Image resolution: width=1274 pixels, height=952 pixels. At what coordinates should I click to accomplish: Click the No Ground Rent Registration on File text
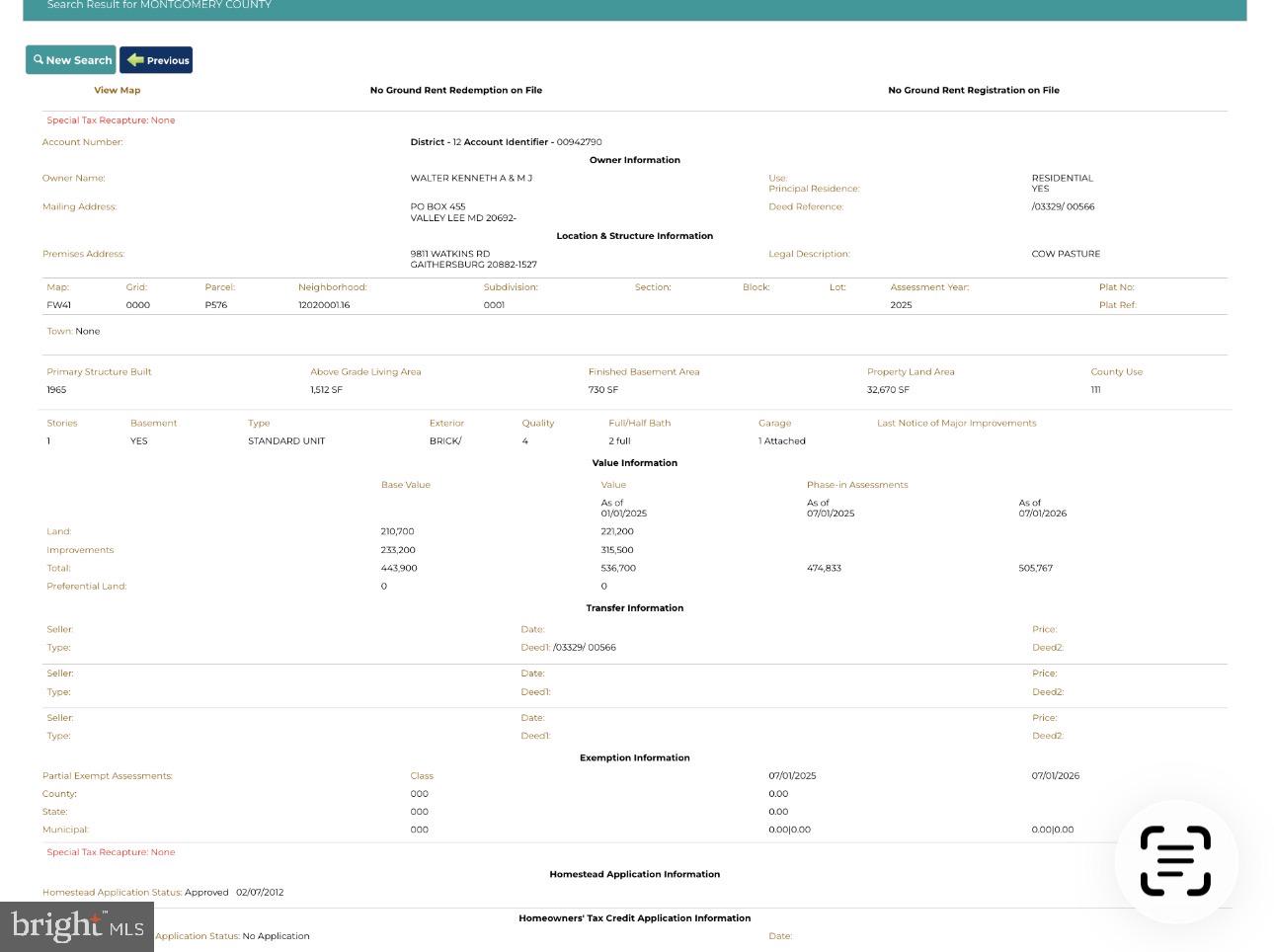[x=973, y=90]
